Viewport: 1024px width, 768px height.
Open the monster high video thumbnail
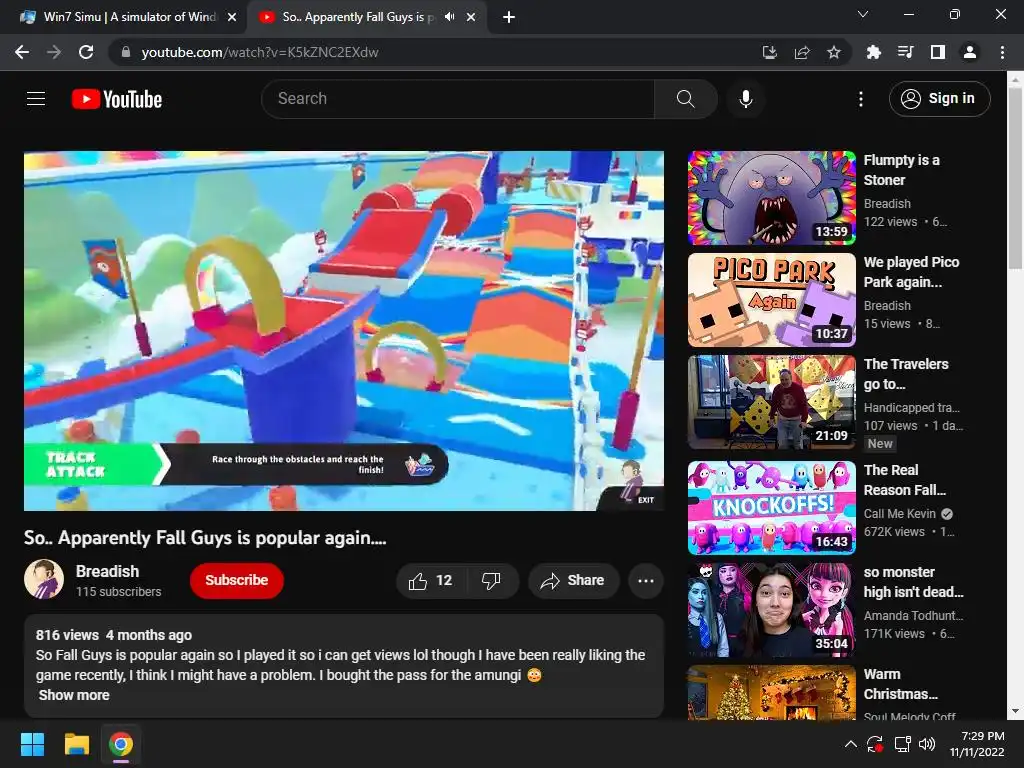tap(771, 609)
